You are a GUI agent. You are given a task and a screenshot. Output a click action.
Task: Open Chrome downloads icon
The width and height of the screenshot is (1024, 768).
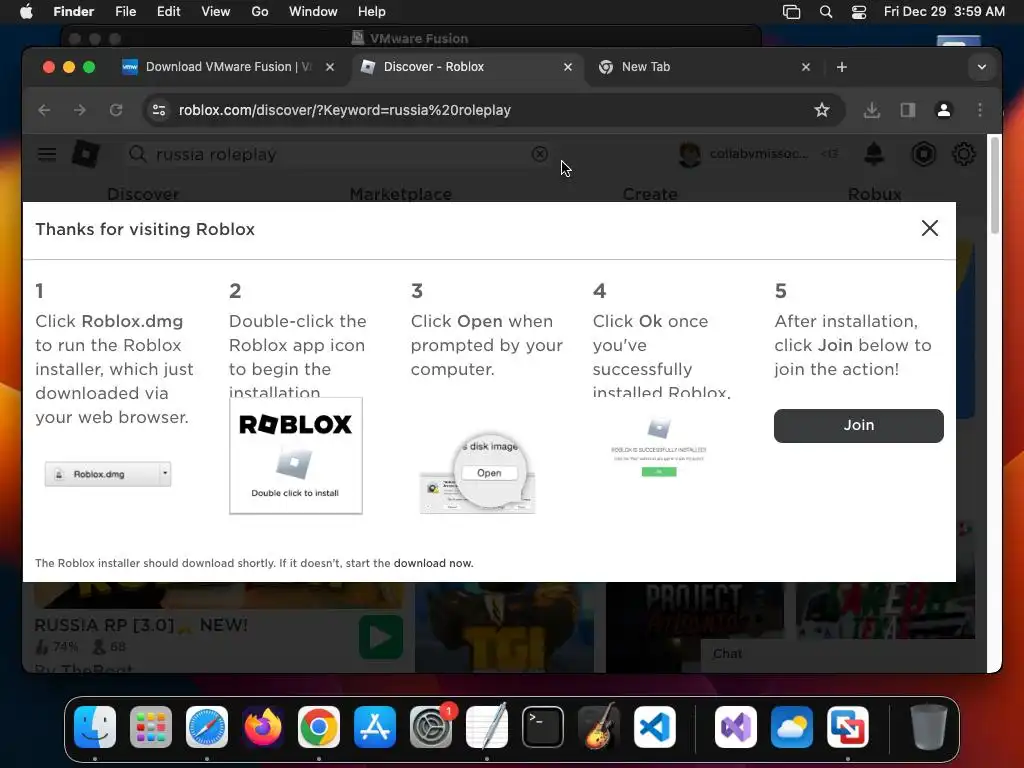pyautogui.click(x=871, y=110)
